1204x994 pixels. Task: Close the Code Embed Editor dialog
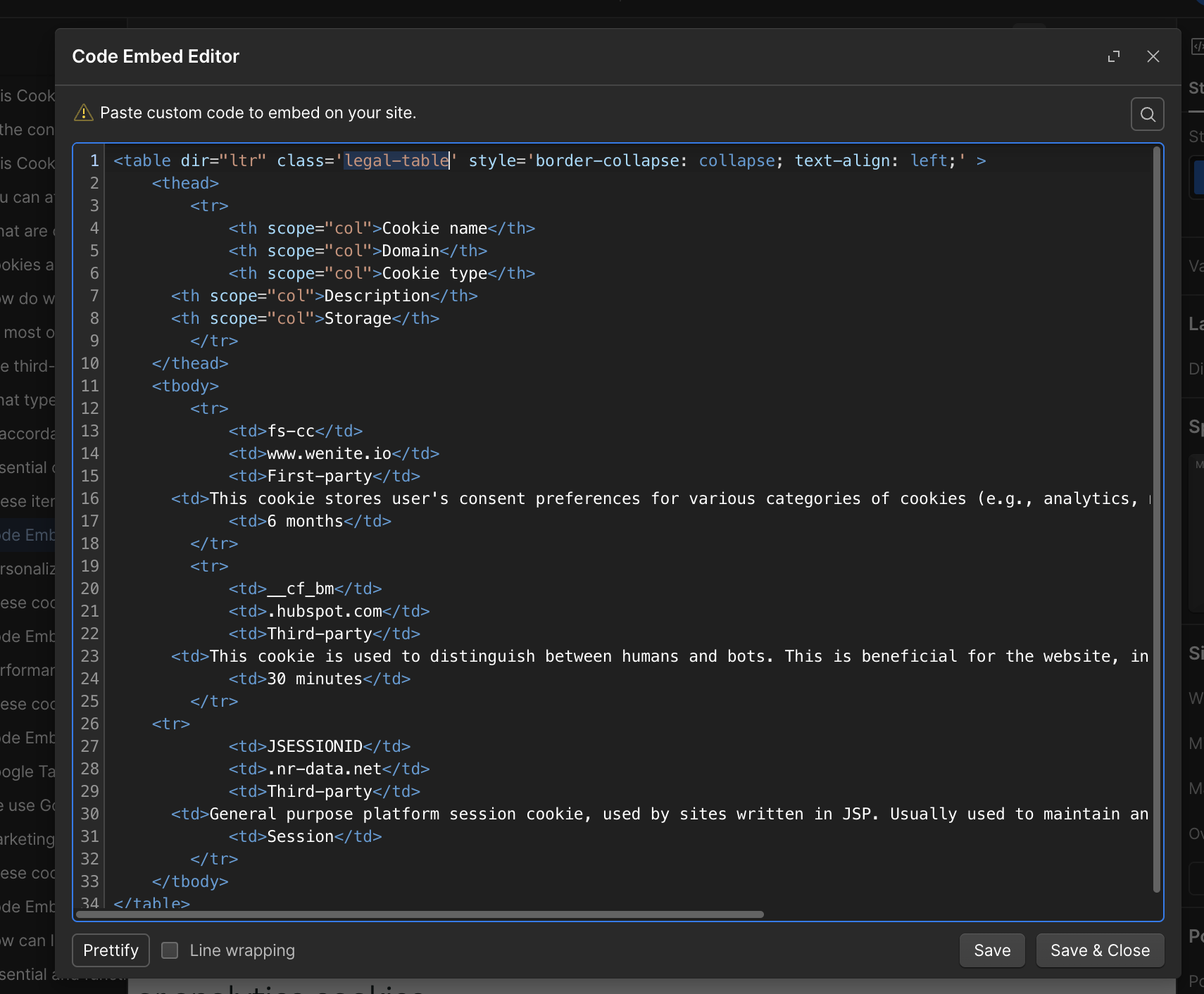pyautogui.click(x=1153, y=56)
